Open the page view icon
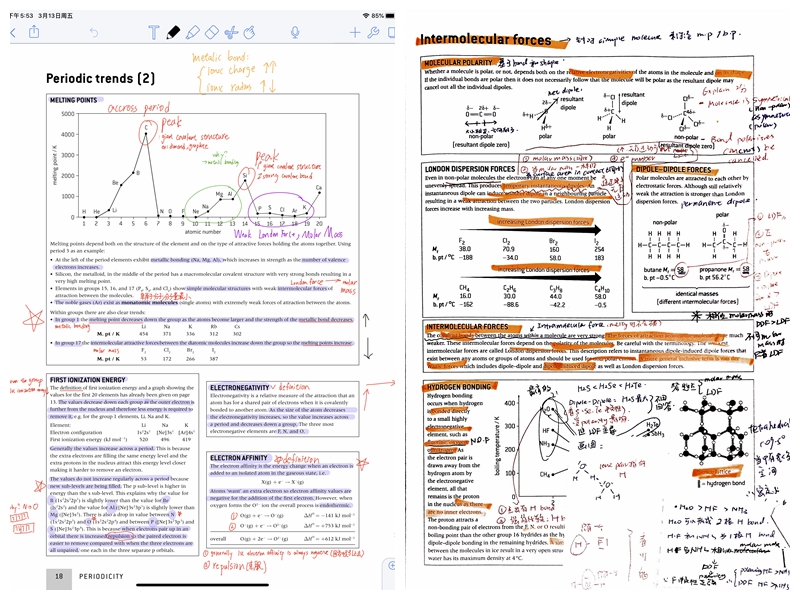Screen dimensions: 800x600 click(x=391, y=33)
